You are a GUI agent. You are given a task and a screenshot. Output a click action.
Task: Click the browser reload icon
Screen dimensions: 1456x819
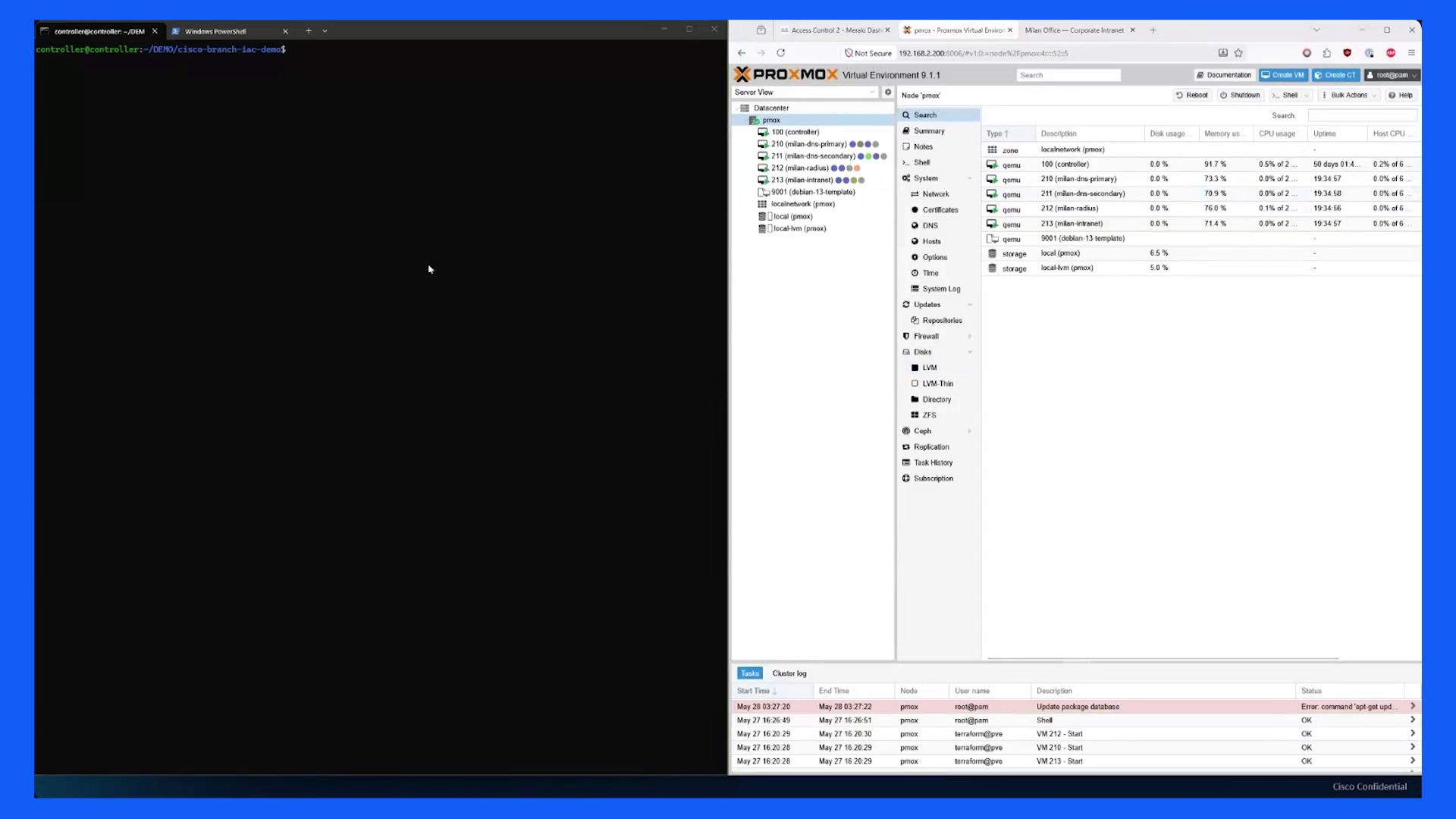tap(780, 53)
